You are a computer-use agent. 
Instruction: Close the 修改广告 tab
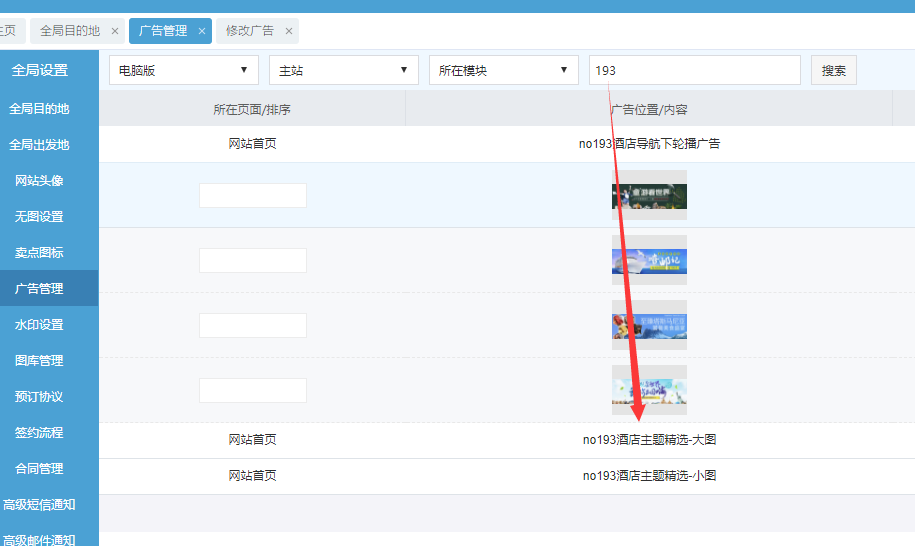(289, 31)
